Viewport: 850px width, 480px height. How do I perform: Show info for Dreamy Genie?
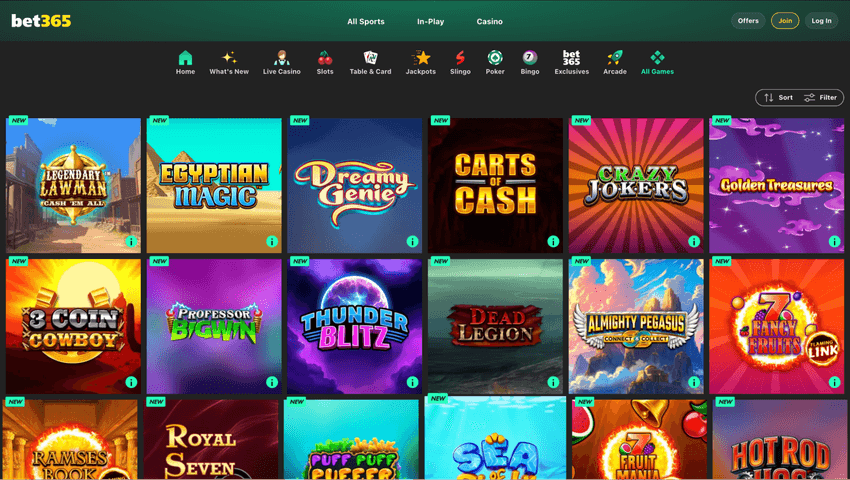pos(413,241)
